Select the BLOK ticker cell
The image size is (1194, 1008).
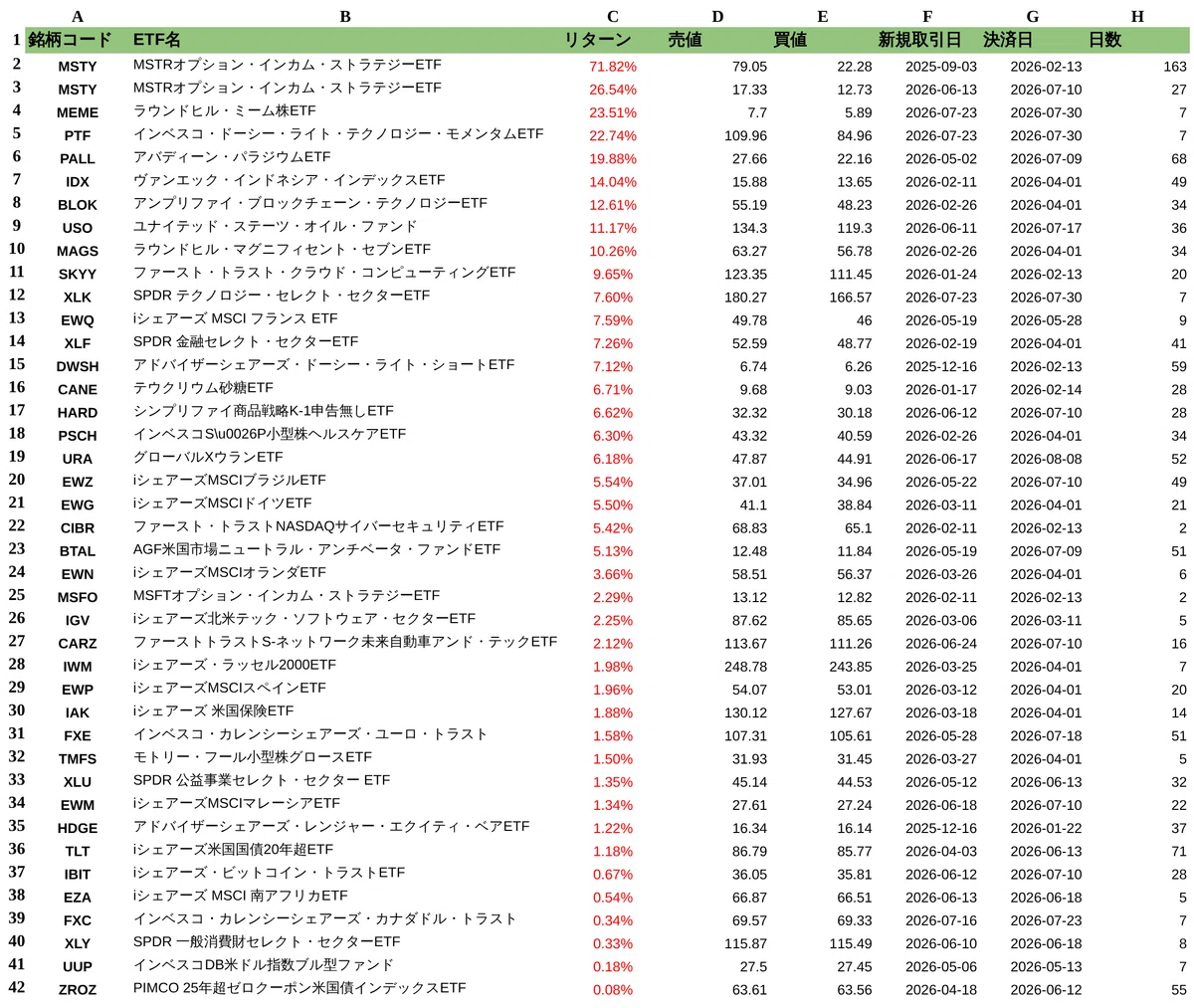click(78, 205)
